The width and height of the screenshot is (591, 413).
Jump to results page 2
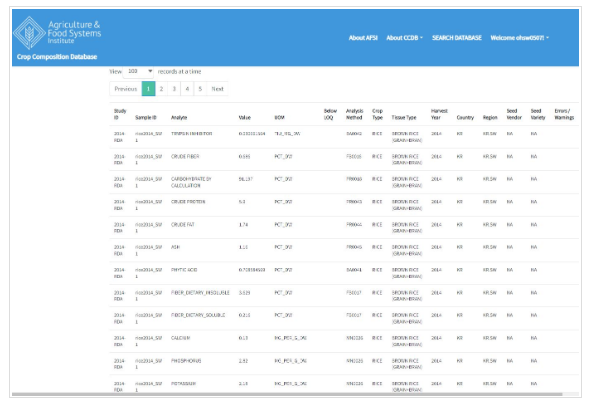[x=161, y=89]
